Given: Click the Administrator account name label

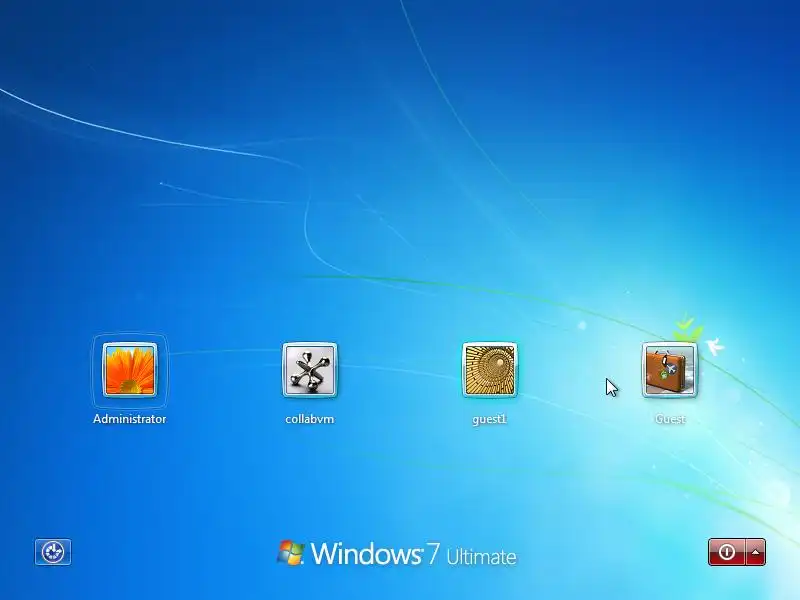Looking at the screenshot, I should pos(130,419).
